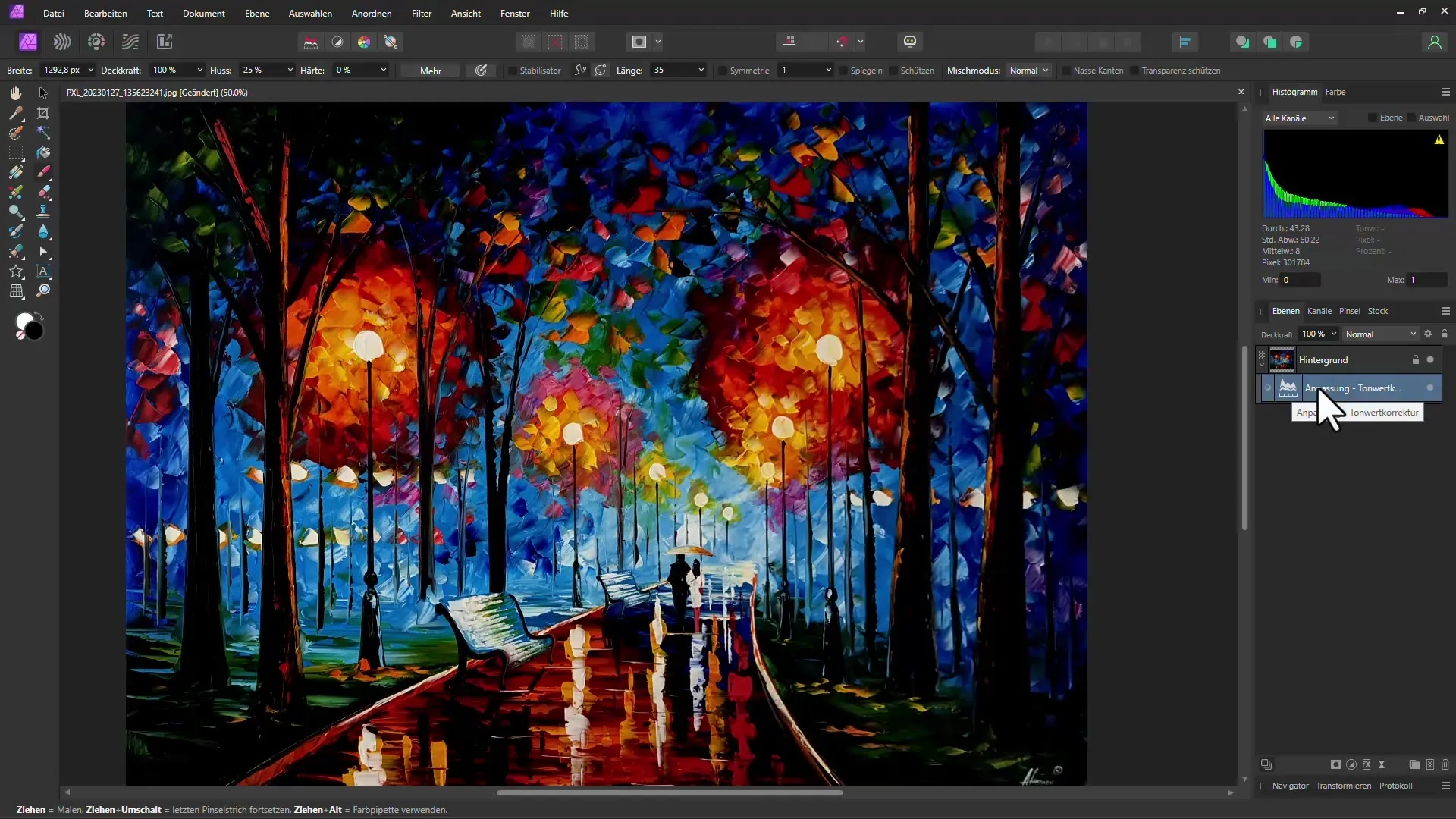Switch to the Kanäle tab

tap(1319, 311)
